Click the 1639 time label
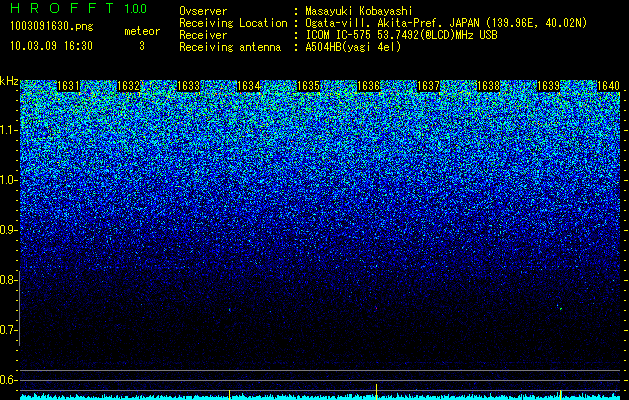The width and height of the screenshot is (629, 400). point(548,86)
